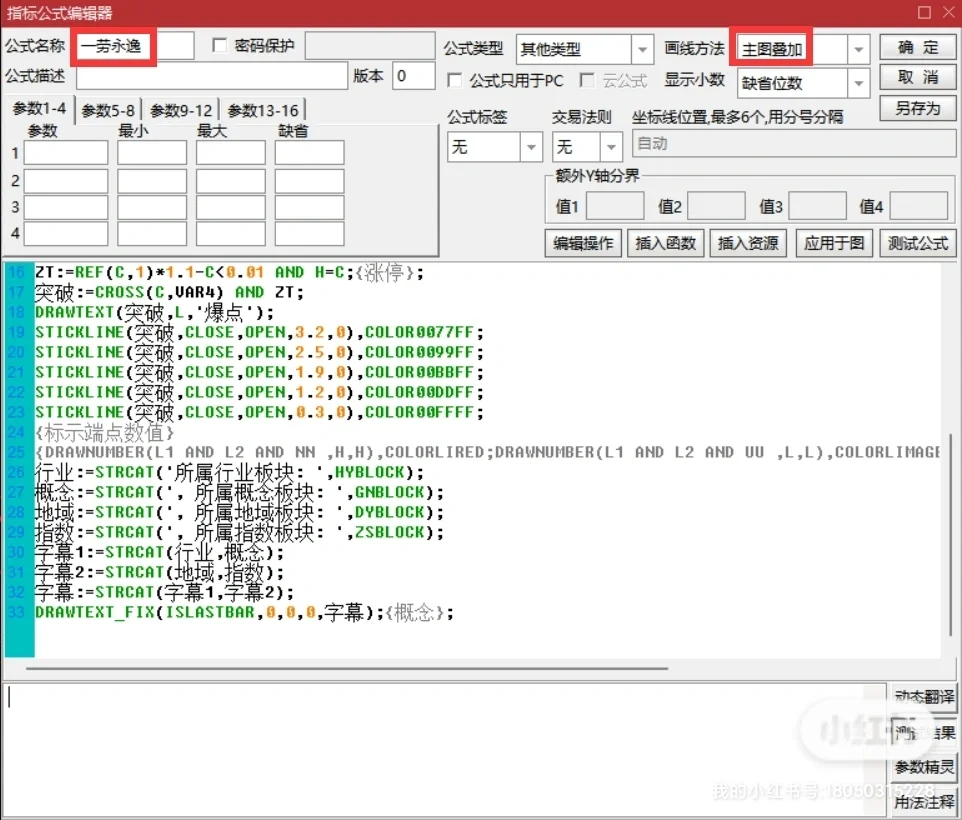This screenshot has height=820, width=962.
Task: Click the 动态翻译 button
Action: click(924, 697)
